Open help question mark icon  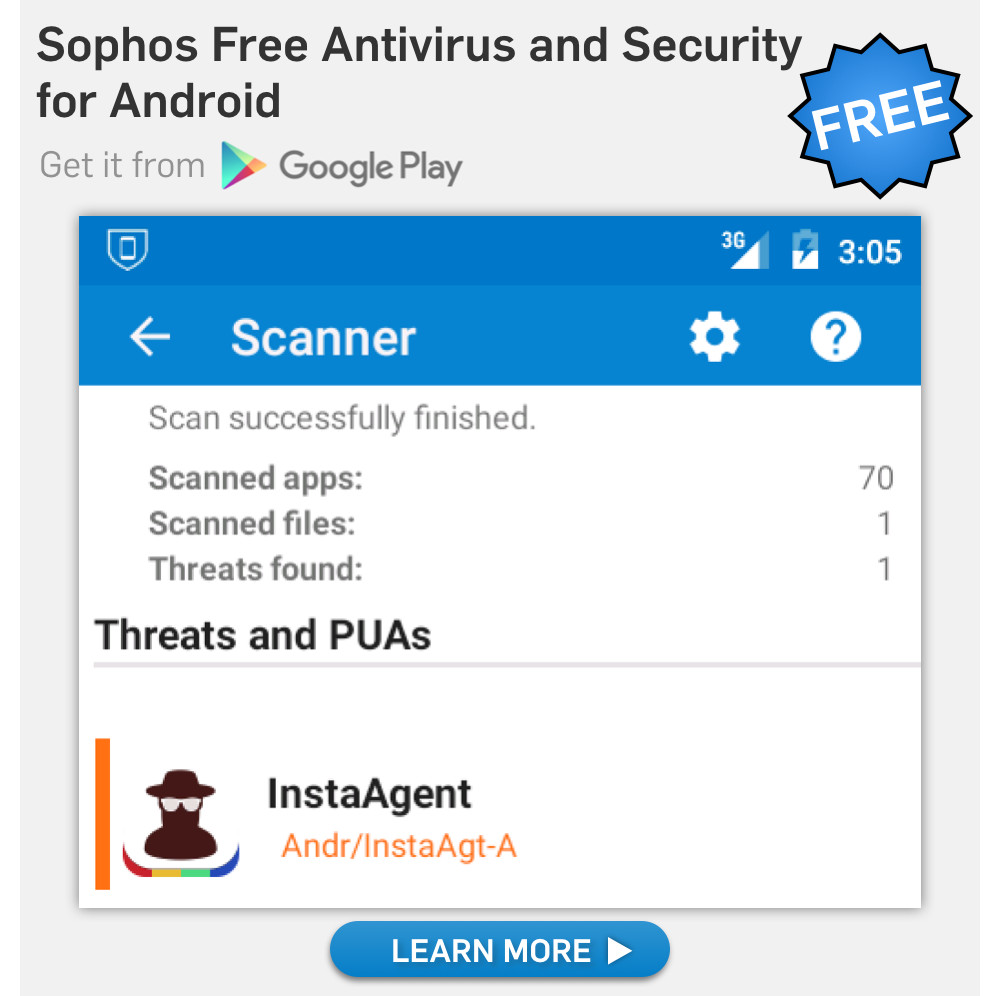pyautogui.click(x=835, y=337)
